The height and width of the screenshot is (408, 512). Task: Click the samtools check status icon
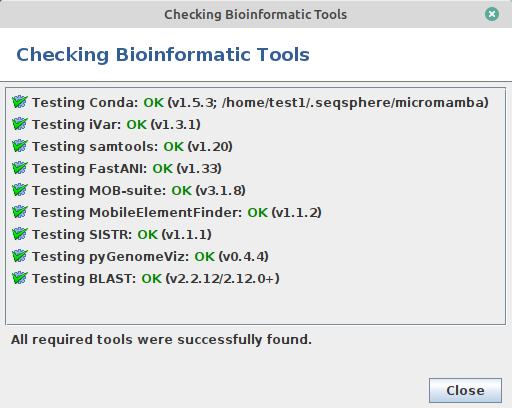pos(19,146)
